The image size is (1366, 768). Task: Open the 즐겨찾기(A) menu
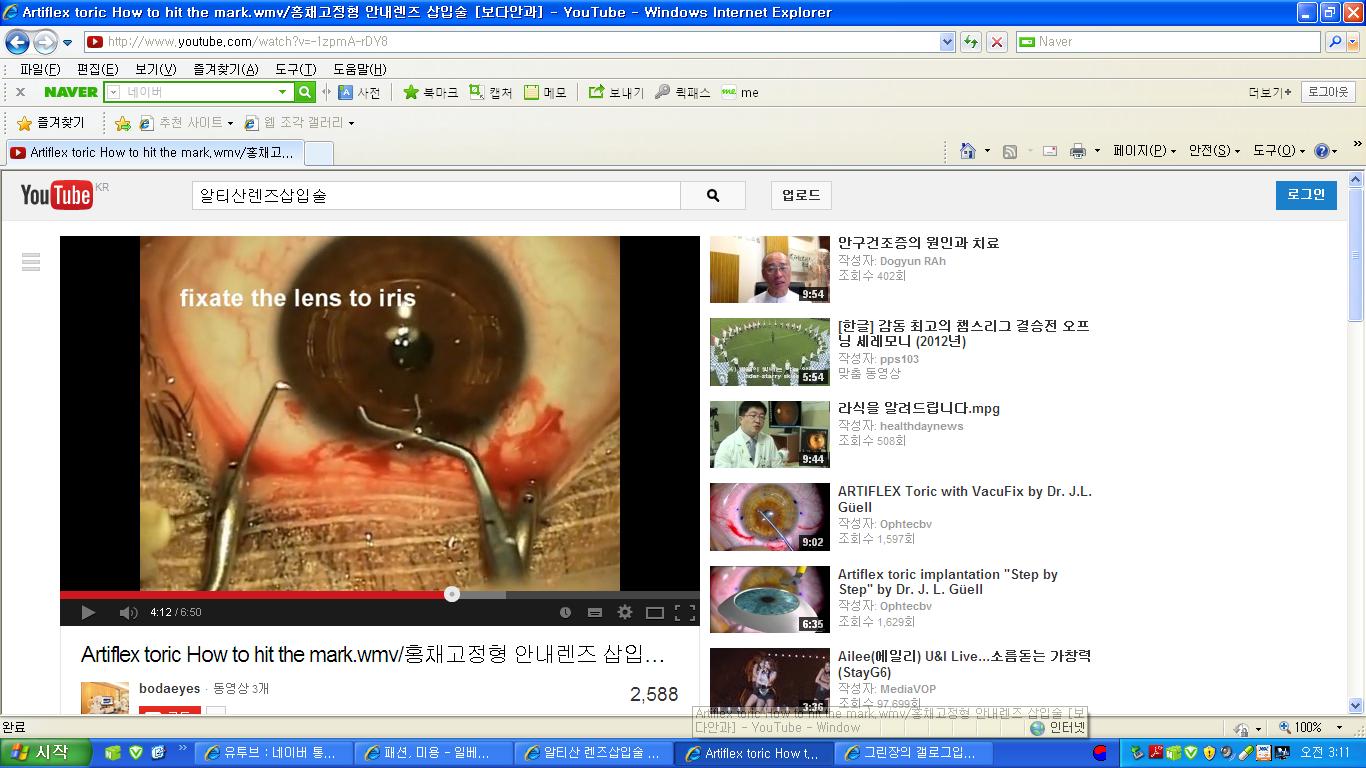click(225, 69)
